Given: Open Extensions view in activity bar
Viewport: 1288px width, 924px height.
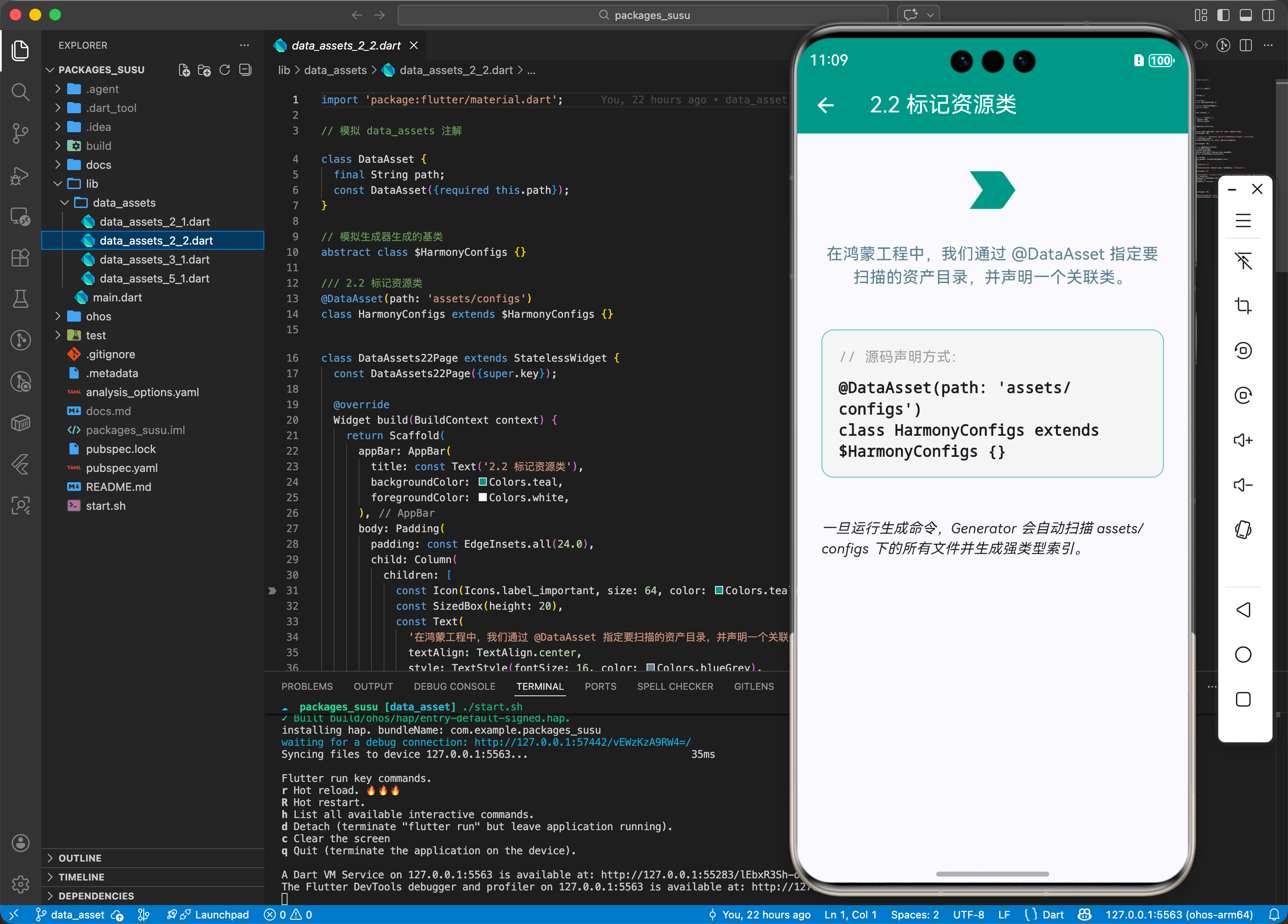Looking at the screenshot, I should [x=20, y=257].
